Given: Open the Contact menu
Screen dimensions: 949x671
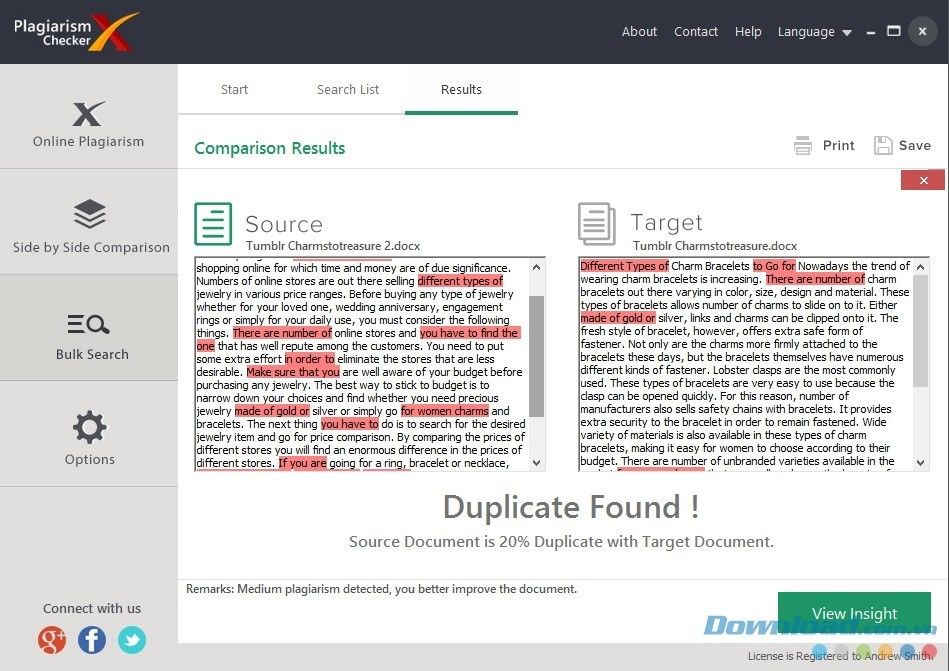Looking at the screenshot, I should [696, 31].
